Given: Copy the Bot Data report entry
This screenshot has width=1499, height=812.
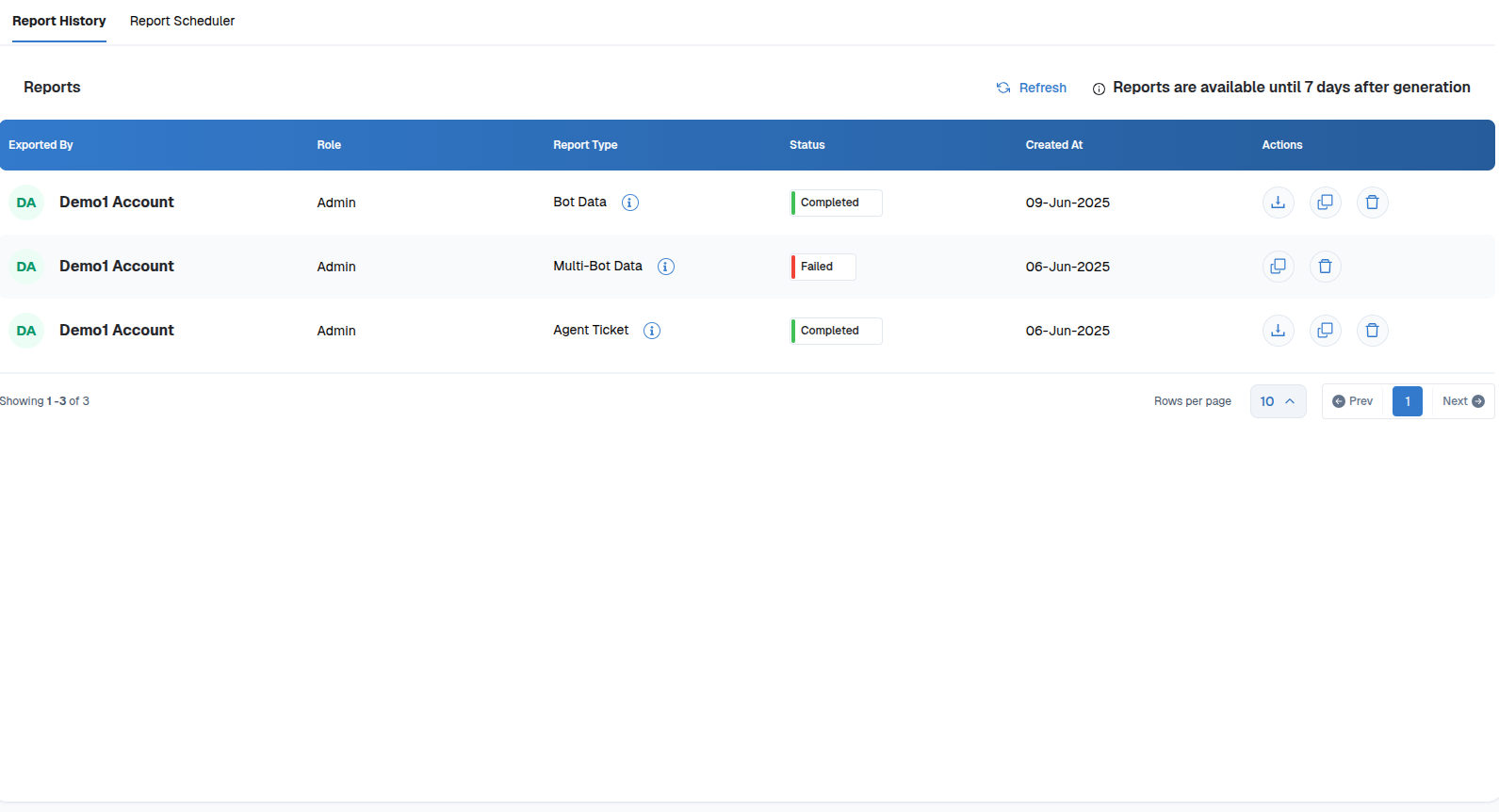Looking at the screenshot, I should pos(1325,203).
